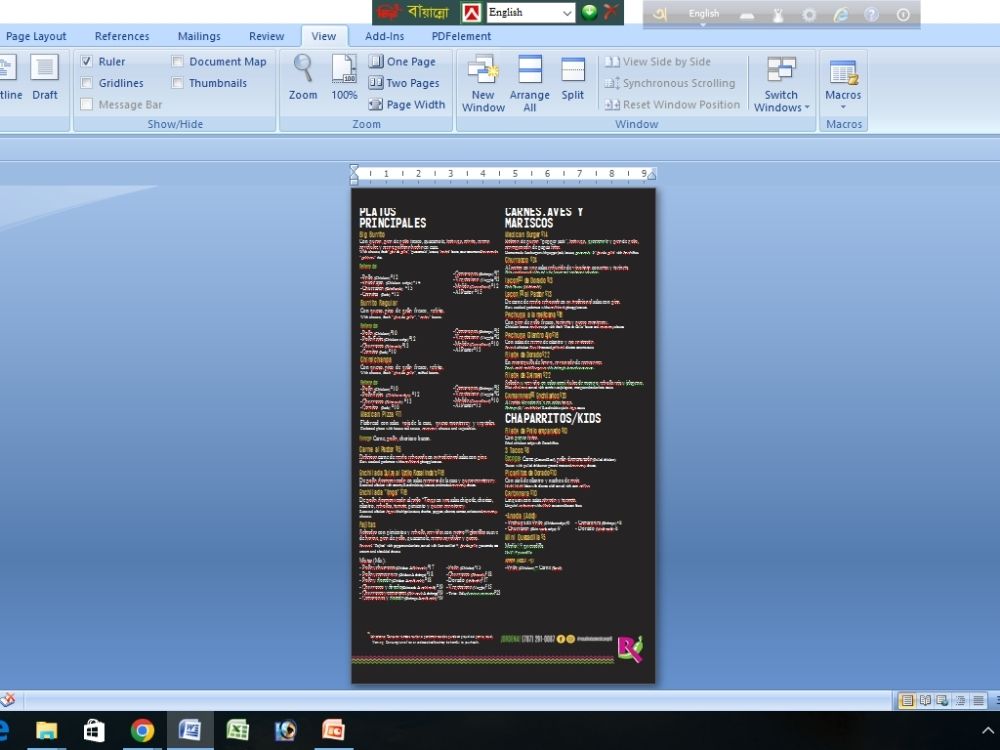This screenshot has height=750, width=1000.
Task: Select Draft view icon in status bar
Action: (x=978, y=701)
